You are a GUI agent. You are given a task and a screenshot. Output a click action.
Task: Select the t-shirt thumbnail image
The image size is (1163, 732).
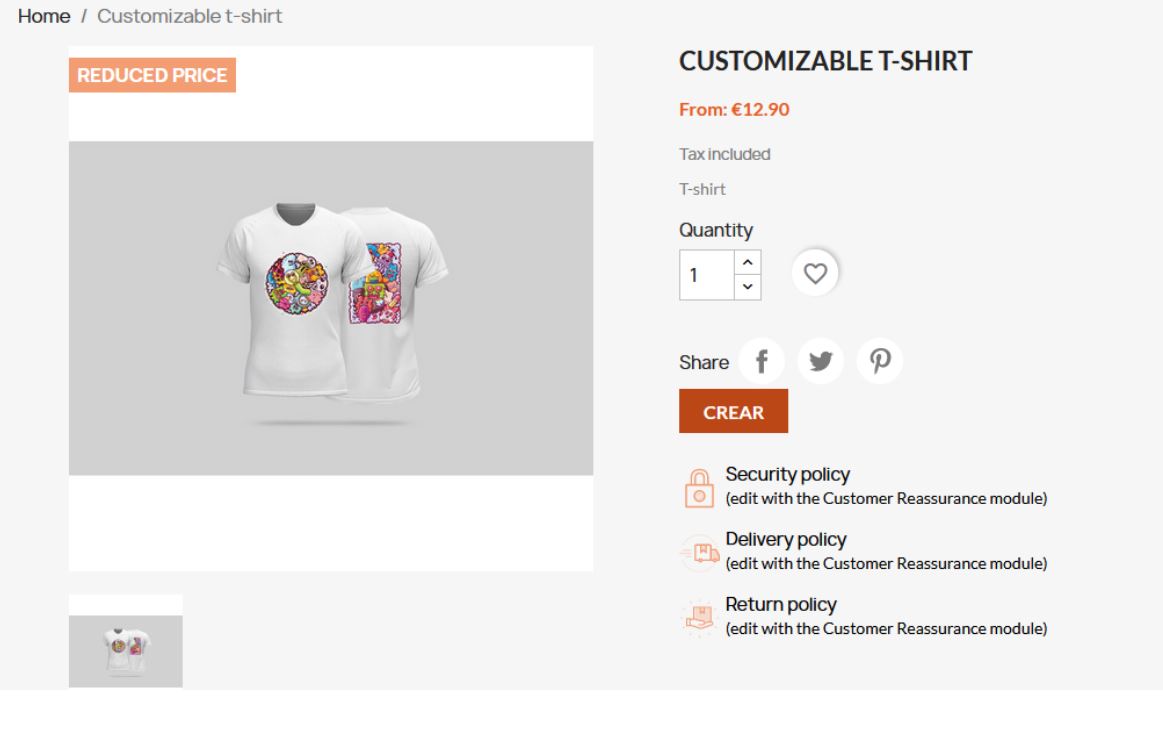click(x=126, y=641)
